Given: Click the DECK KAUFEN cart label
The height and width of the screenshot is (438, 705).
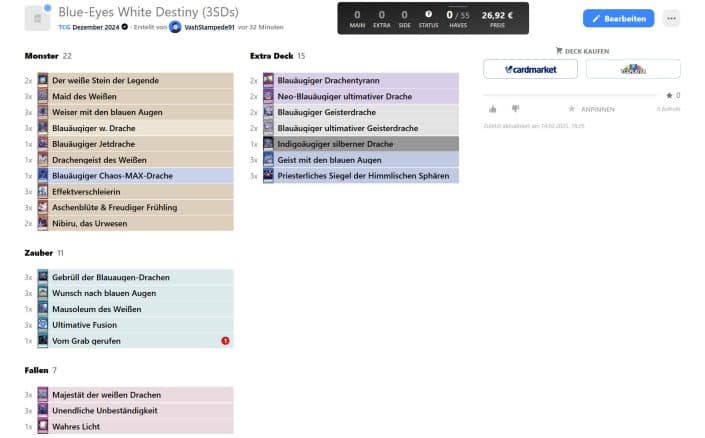Looking at the screenshot, I should coord(582,51).
